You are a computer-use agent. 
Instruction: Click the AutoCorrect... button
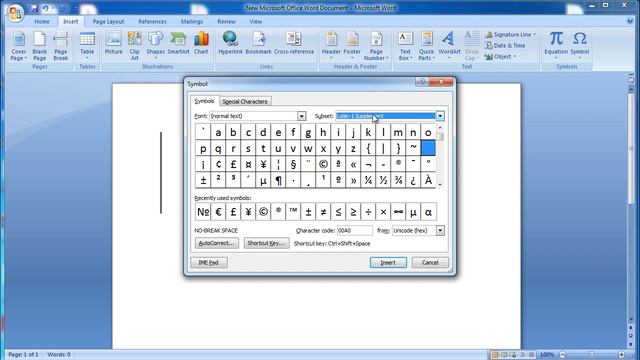pyautogui.click(x=217, y=243)
